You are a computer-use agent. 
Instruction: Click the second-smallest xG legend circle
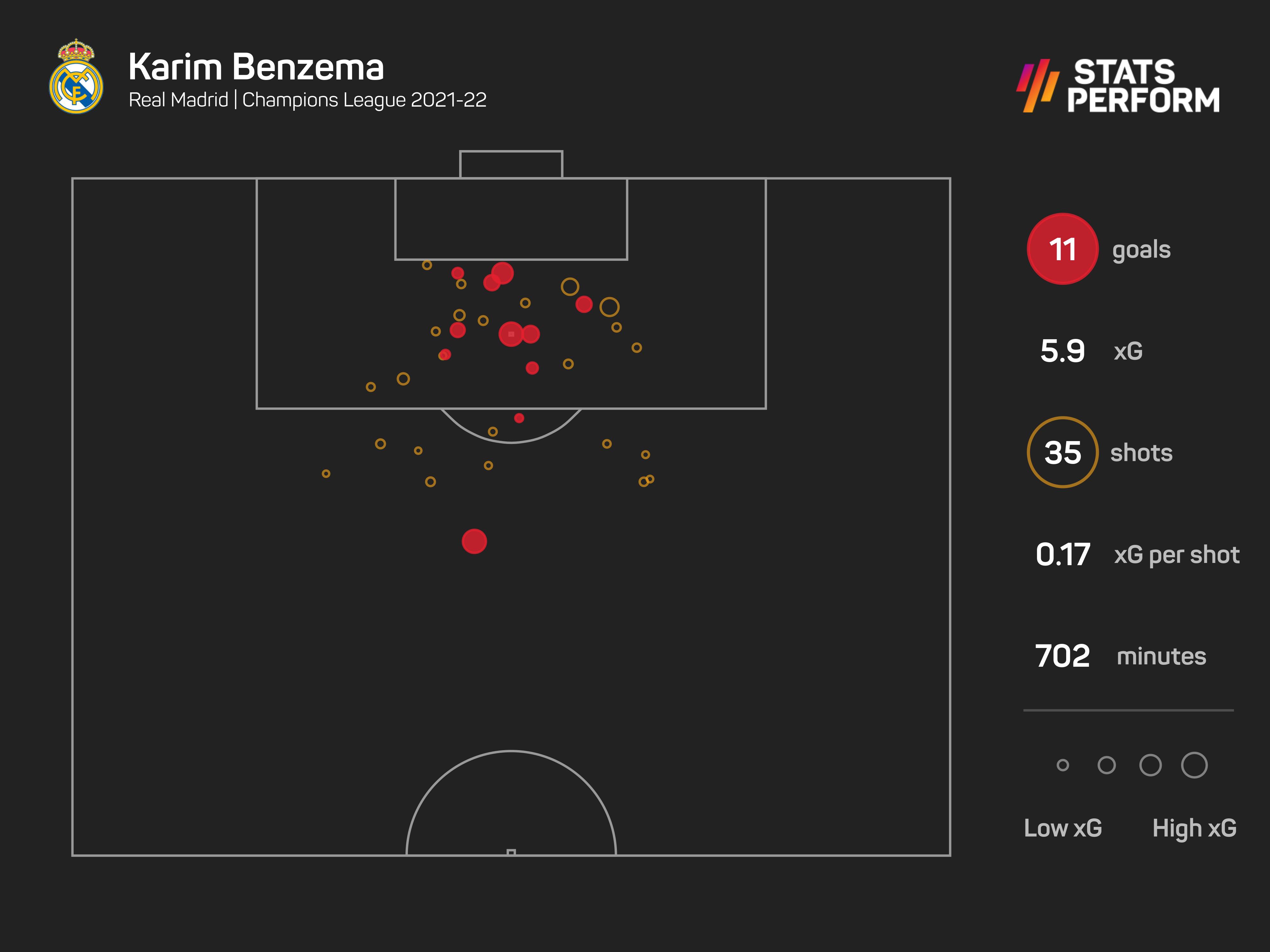(1106, 765)
